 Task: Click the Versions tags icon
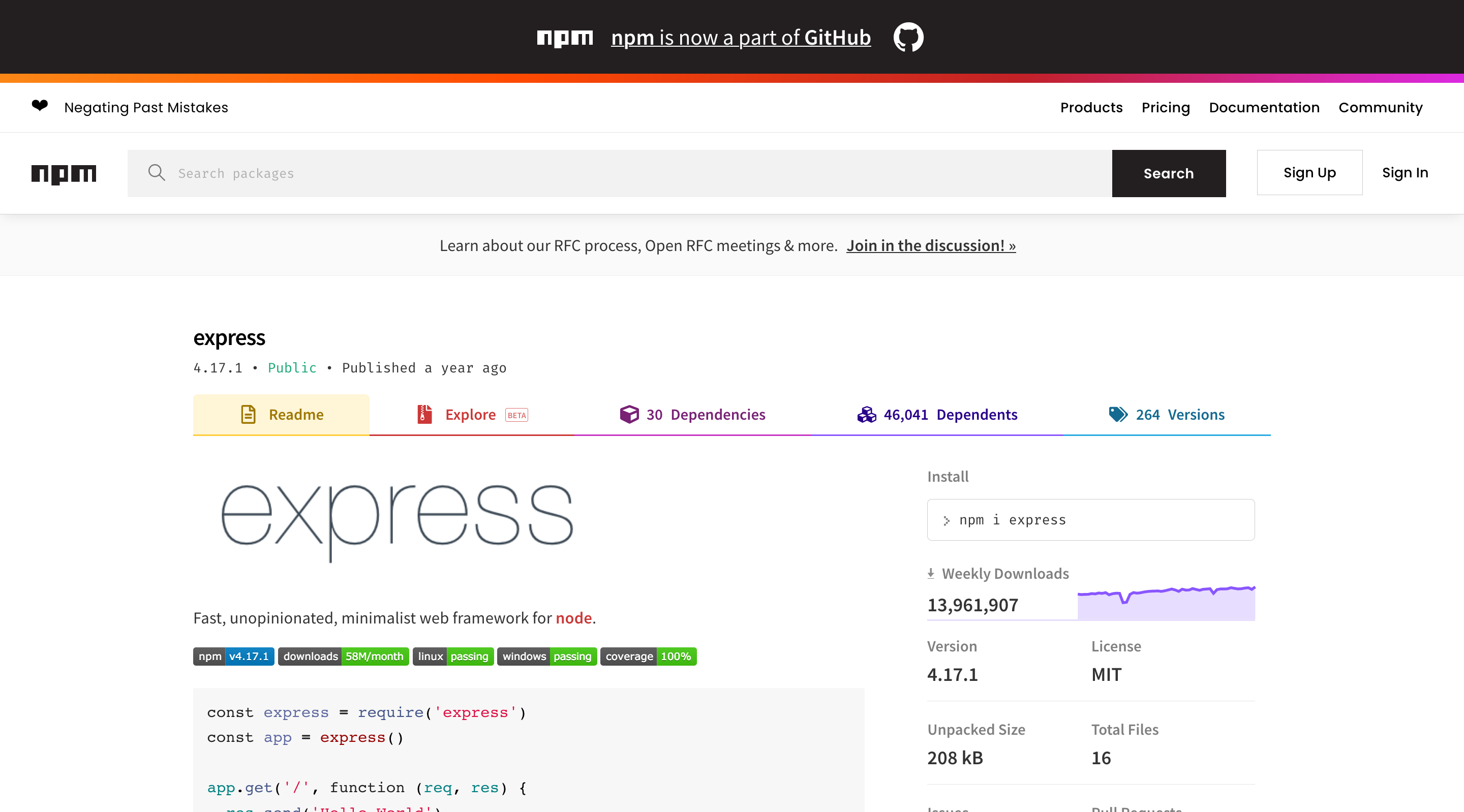pos(1118,414)
